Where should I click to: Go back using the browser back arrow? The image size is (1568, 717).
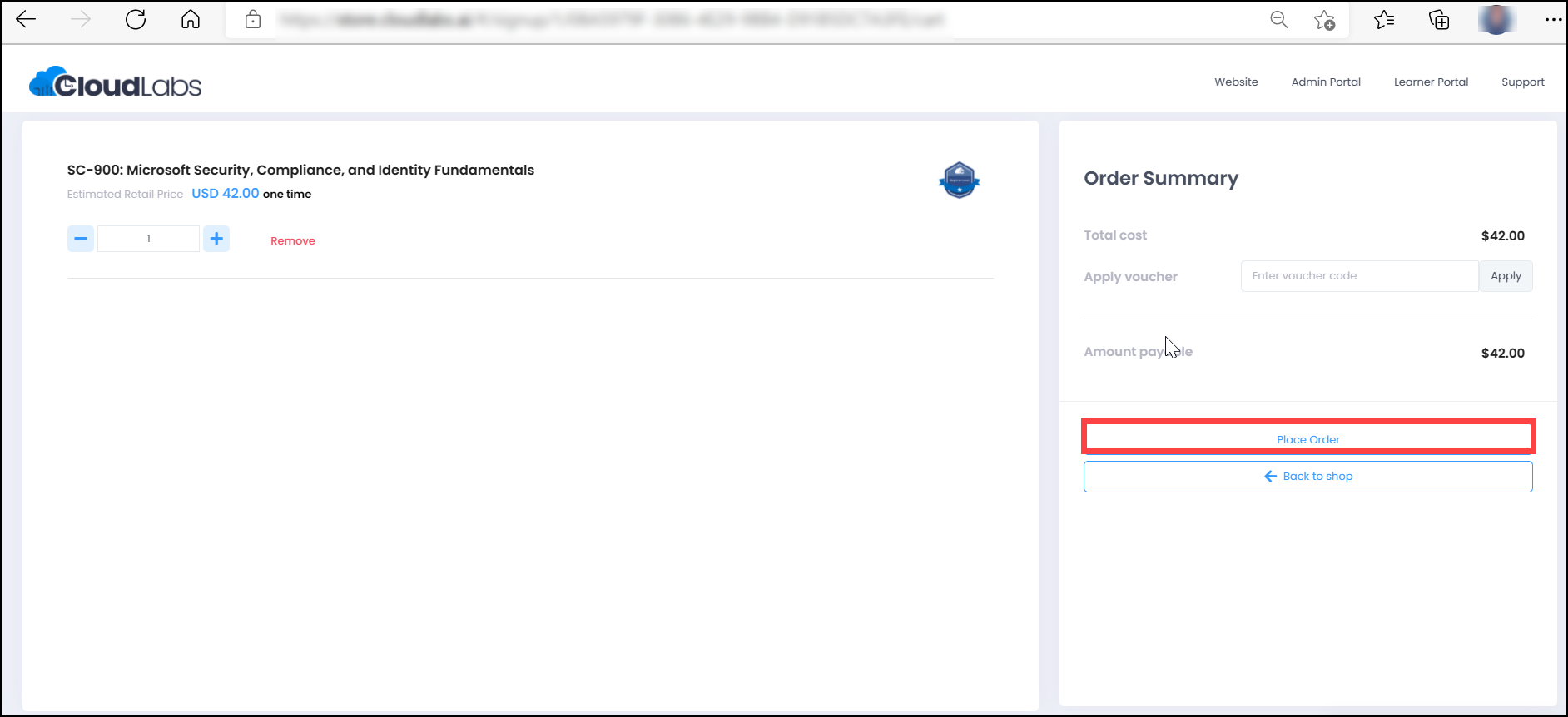point(26,19)
